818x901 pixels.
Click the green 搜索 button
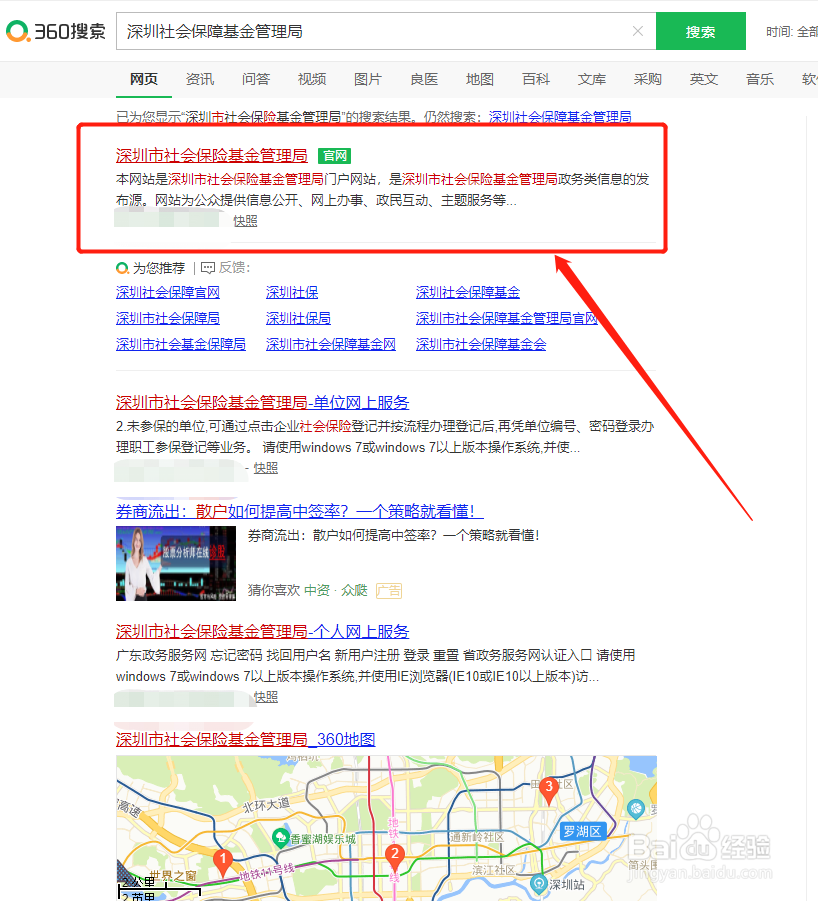(701, 31)
